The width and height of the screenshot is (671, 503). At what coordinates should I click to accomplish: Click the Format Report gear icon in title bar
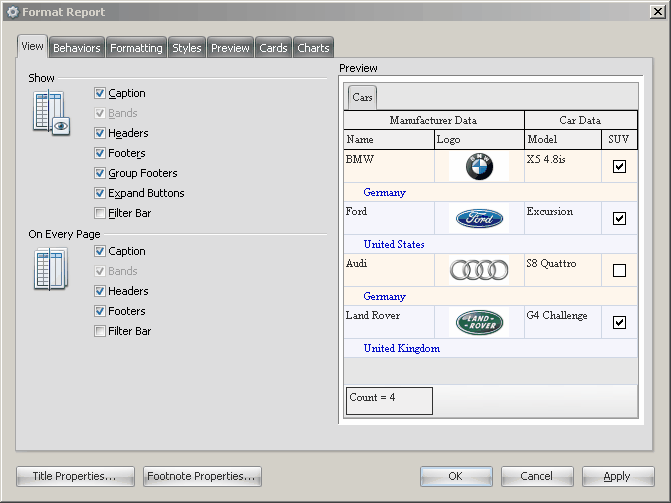pos(13,12)
